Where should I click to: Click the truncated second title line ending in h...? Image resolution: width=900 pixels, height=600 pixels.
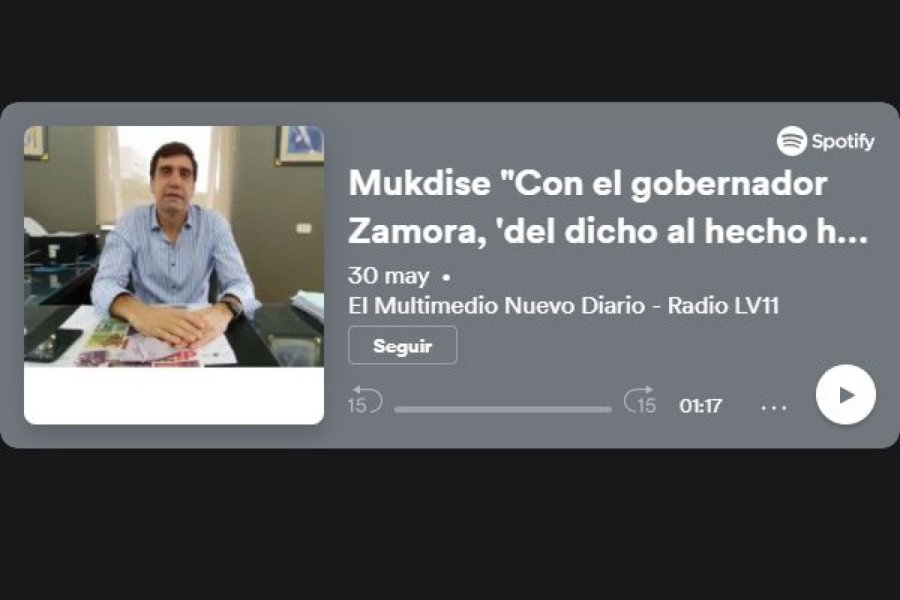608,231
